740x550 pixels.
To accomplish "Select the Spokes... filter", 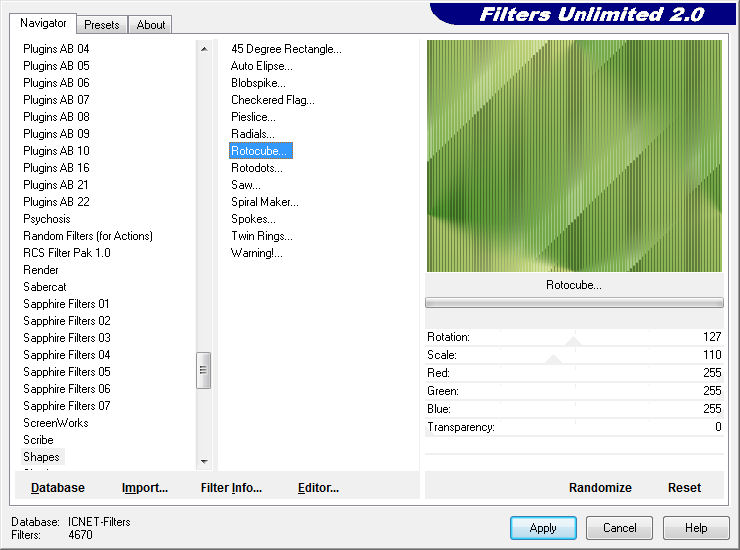I will (253, 219).
